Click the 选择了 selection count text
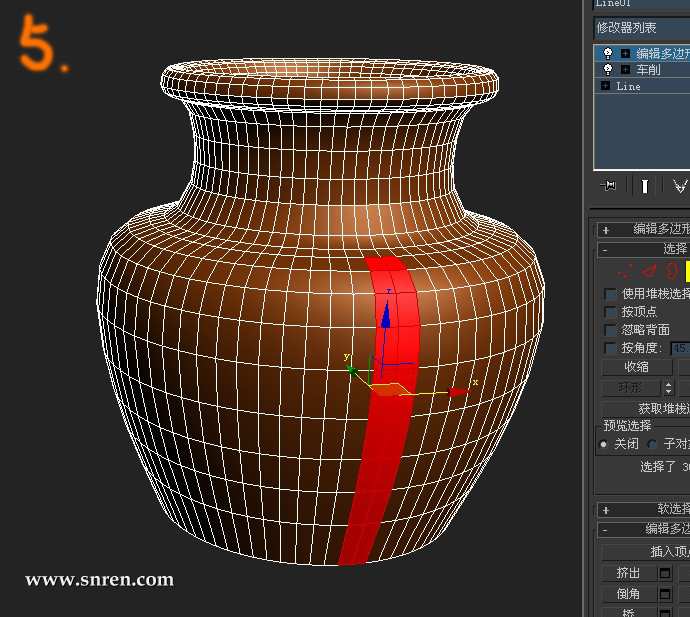 [665, 466]
